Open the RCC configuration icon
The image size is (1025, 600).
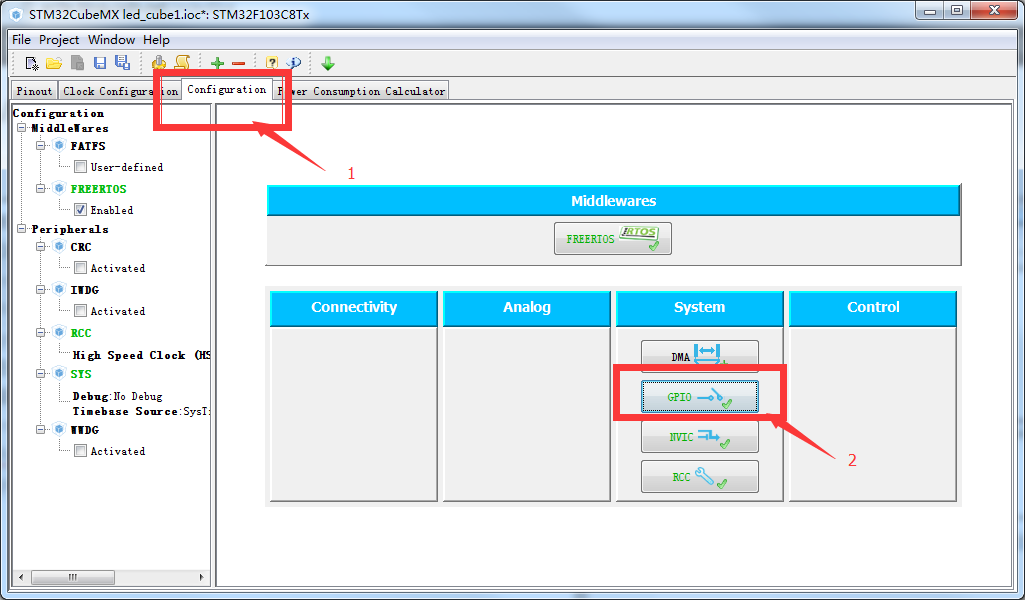[x=699, y=476]
